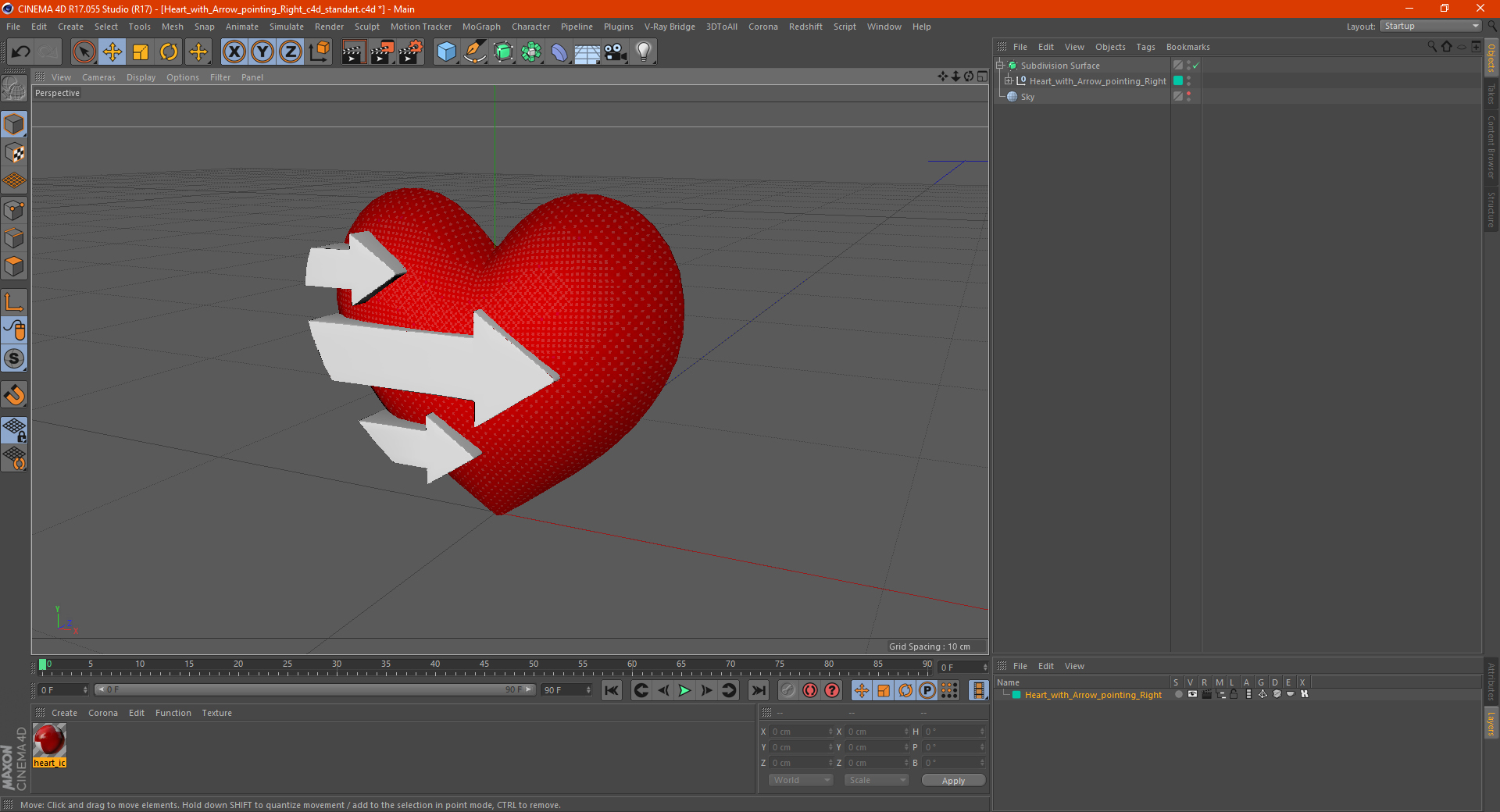Screen dimensions: 1500x812
Task: Add a Cube primitive object
Action: click(446, 52)
